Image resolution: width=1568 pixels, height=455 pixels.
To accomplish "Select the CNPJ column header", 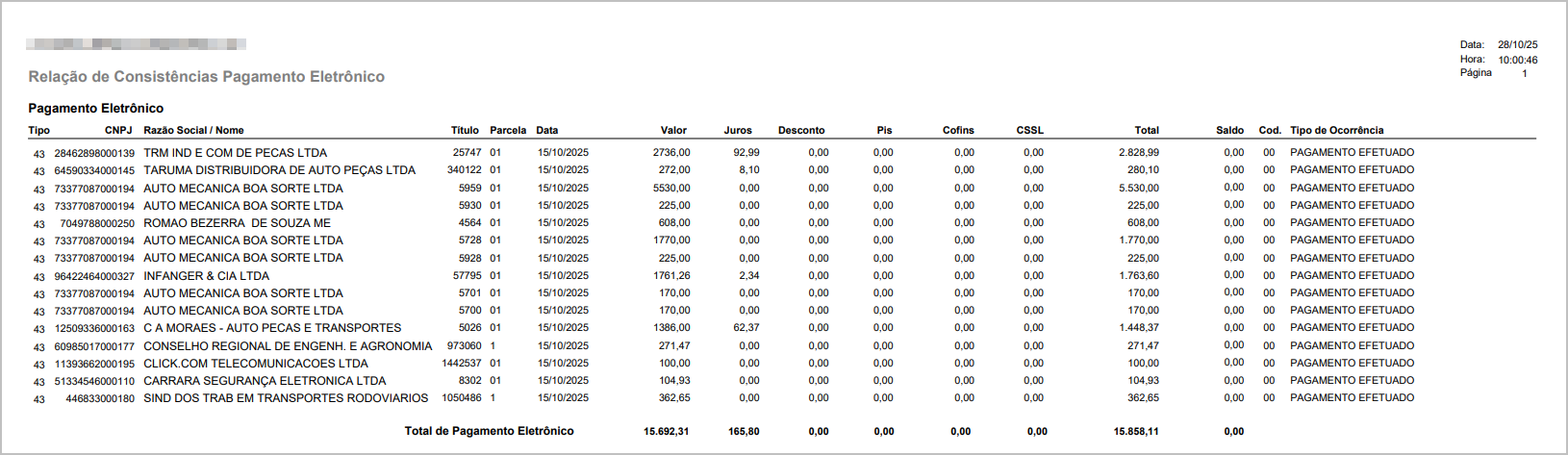I will [118, 130].
